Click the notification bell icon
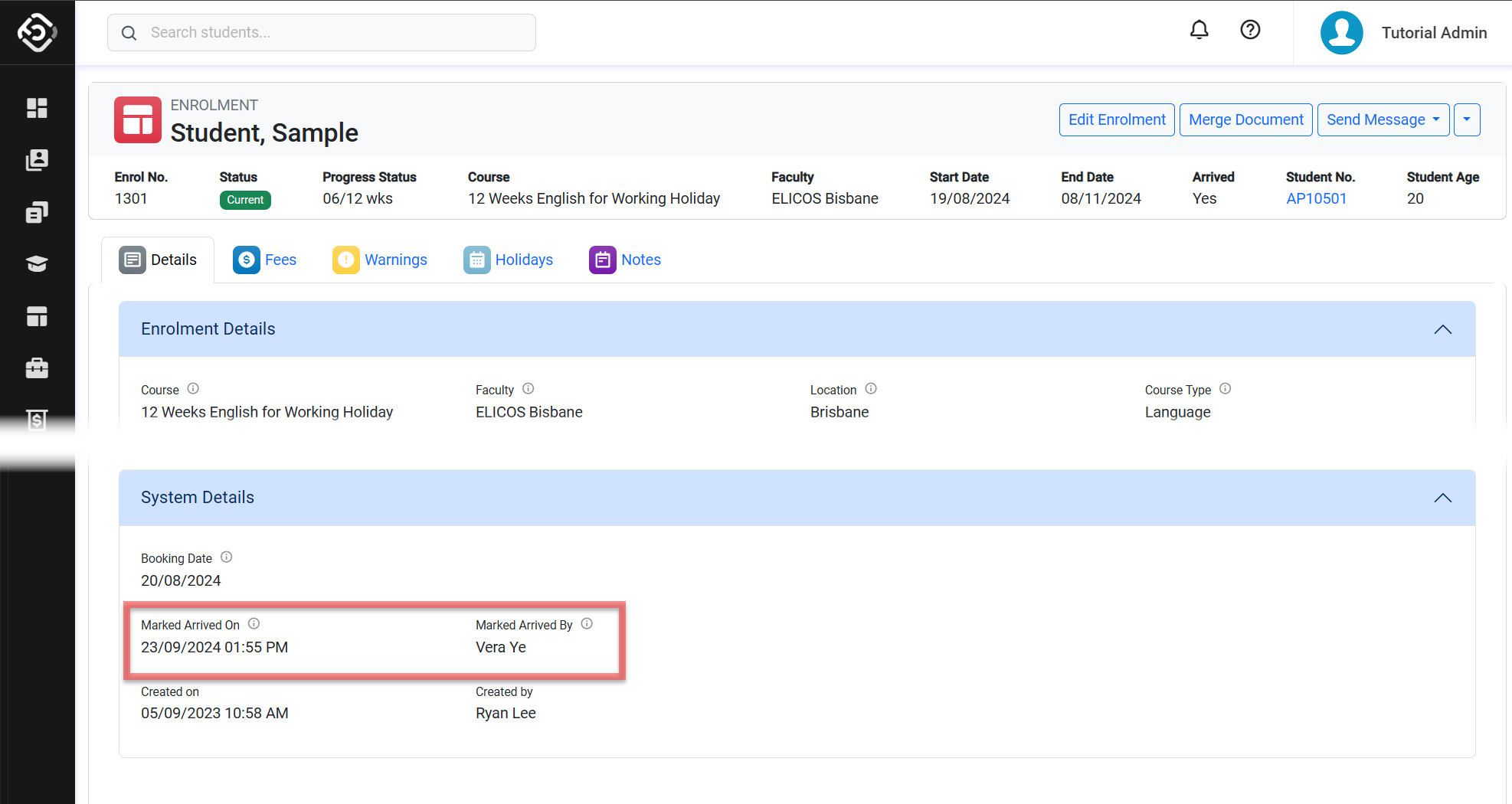Image resolution: width=1512 pixels, height=804 pixels. 1199,31
